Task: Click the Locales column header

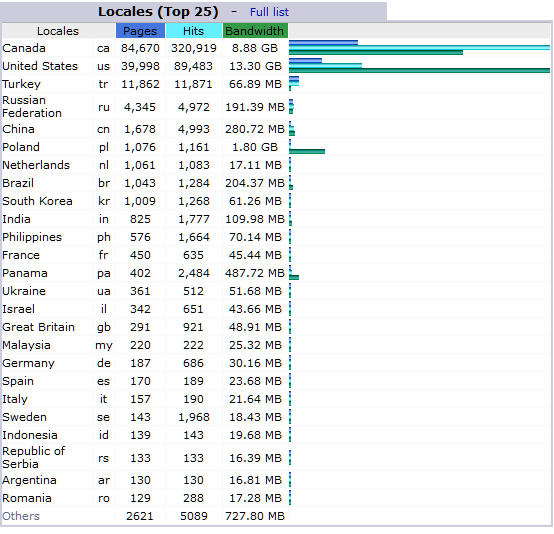Action: pos(58,31)
